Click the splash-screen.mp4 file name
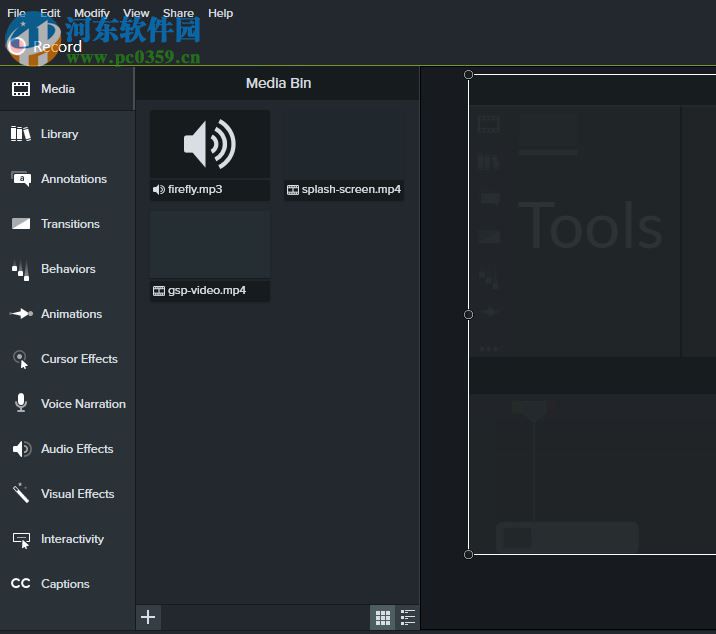This screenshot has height=634, width=716. coord(351,189)
